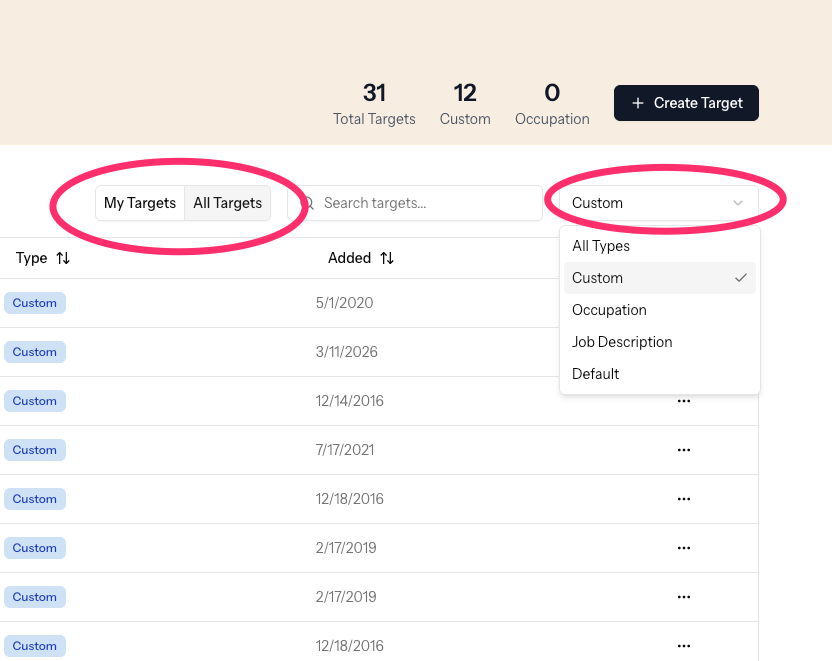
Task: Click the Custom badge in 7/17/2021 row
Action: [35, 450]
